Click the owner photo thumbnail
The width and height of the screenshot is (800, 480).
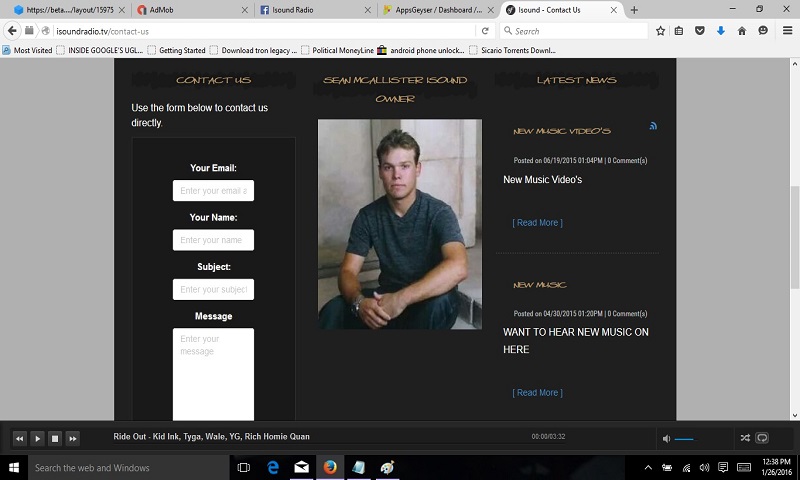399,224
